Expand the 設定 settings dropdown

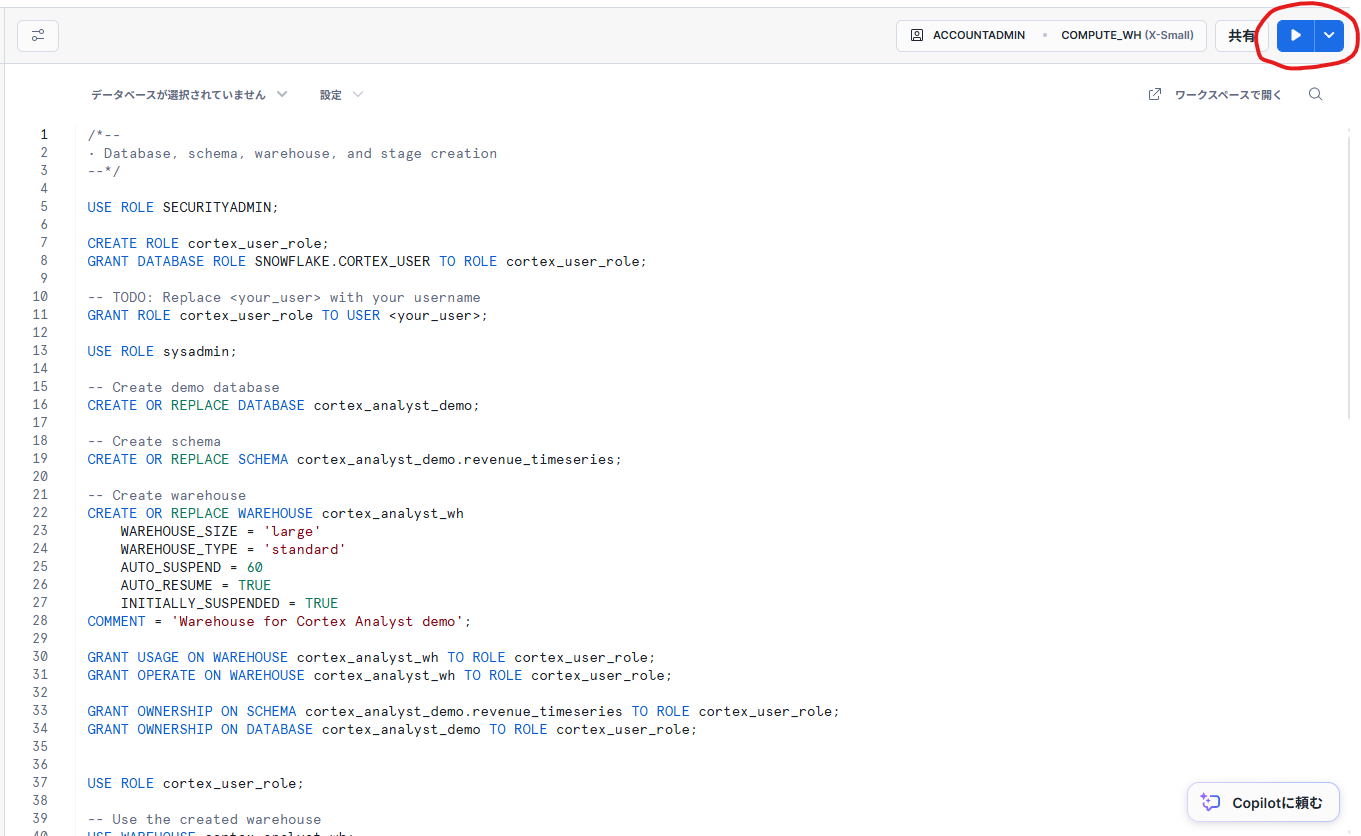pos(341,95)
